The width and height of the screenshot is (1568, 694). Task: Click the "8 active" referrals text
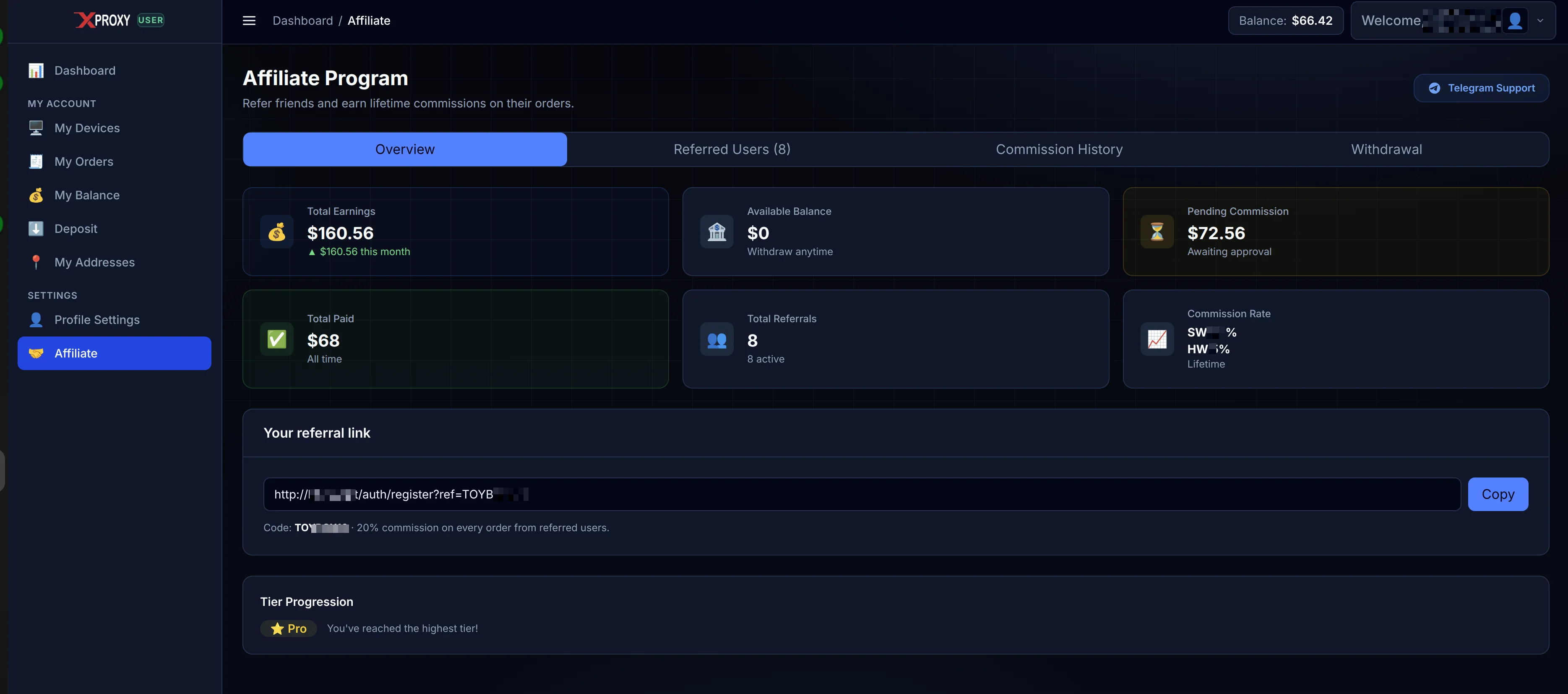(x=766, y=359)
